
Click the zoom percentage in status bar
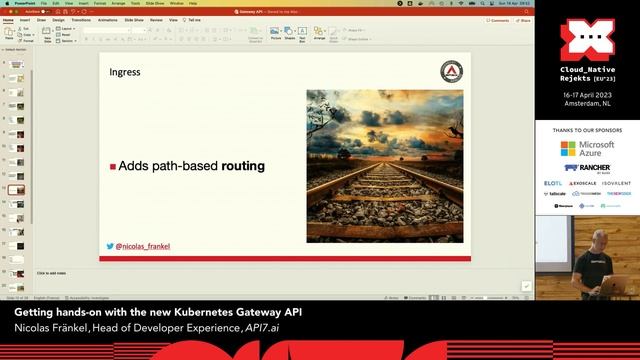point(516,298)
